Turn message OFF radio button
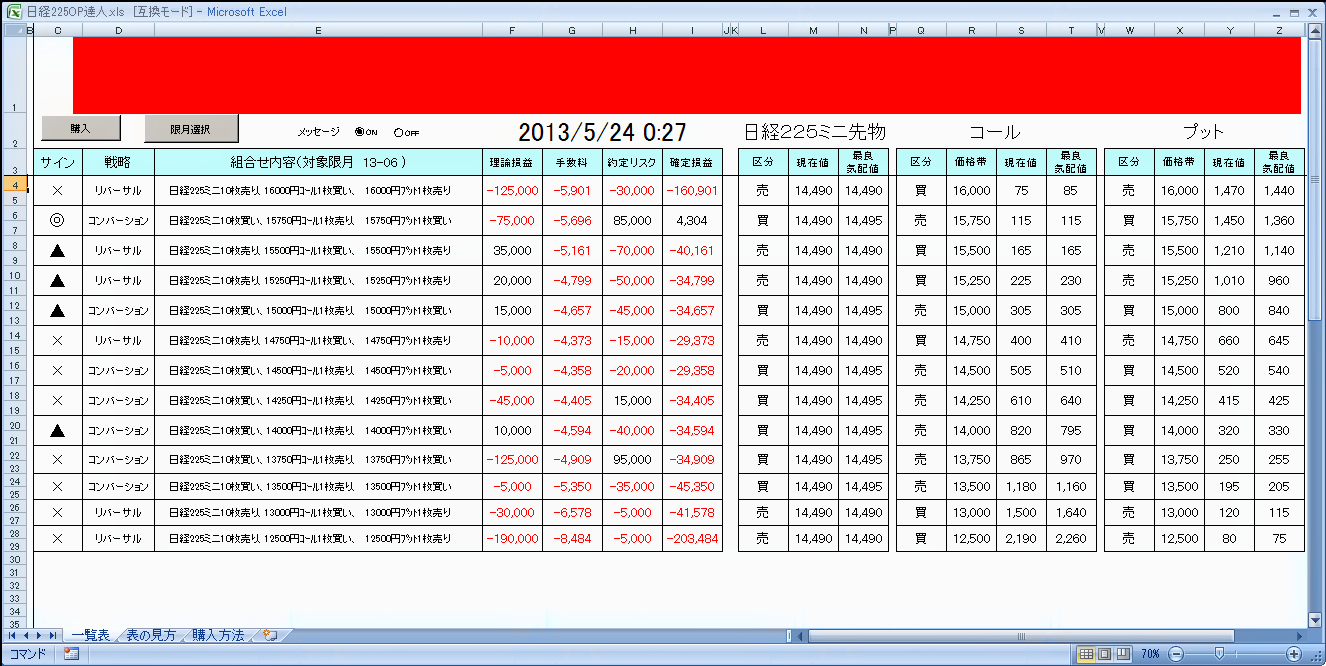This screenshot has width=1326, height=666. 400,131
